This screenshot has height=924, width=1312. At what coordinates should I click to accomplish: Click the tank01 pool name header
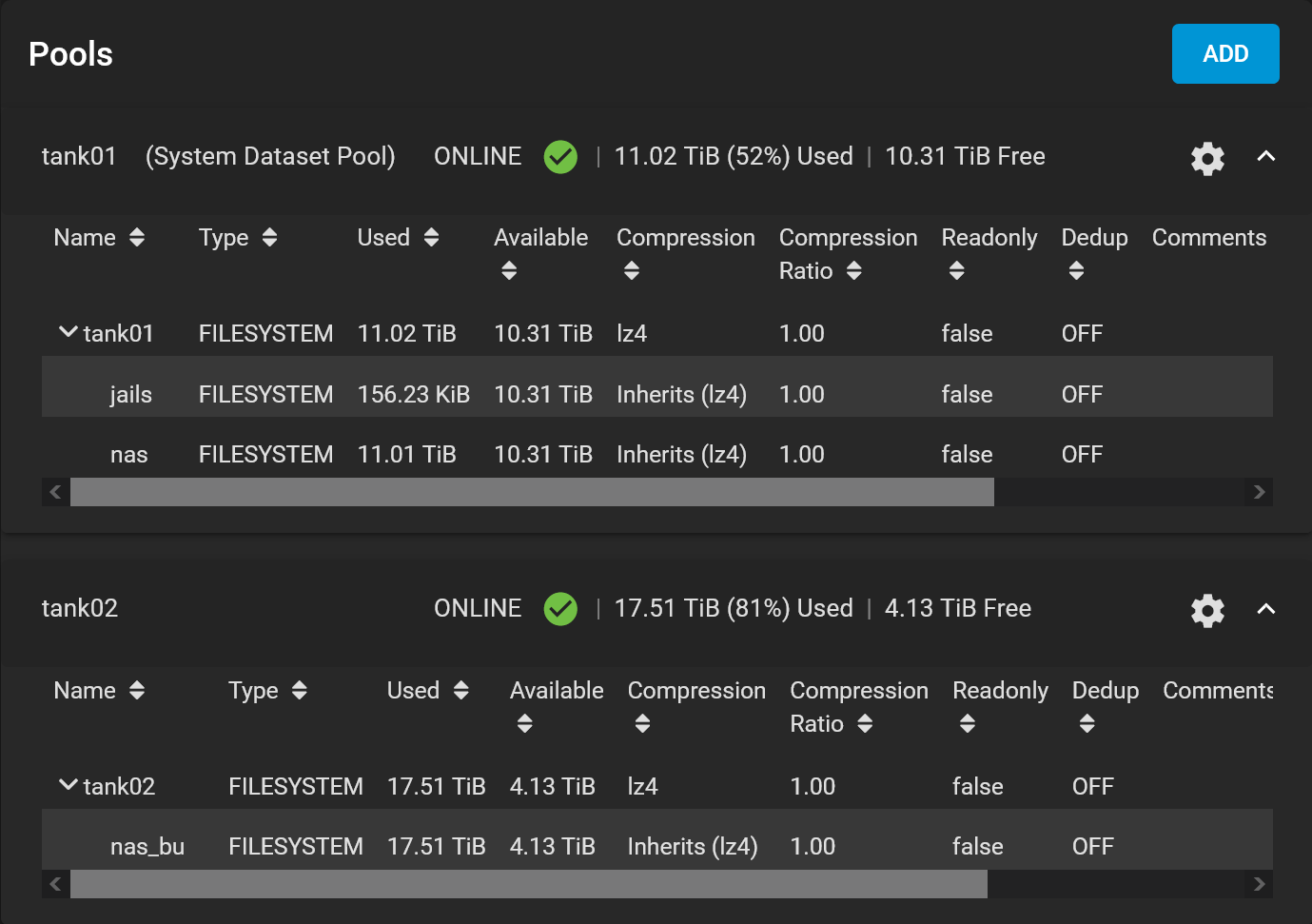(x=79, y=156)
